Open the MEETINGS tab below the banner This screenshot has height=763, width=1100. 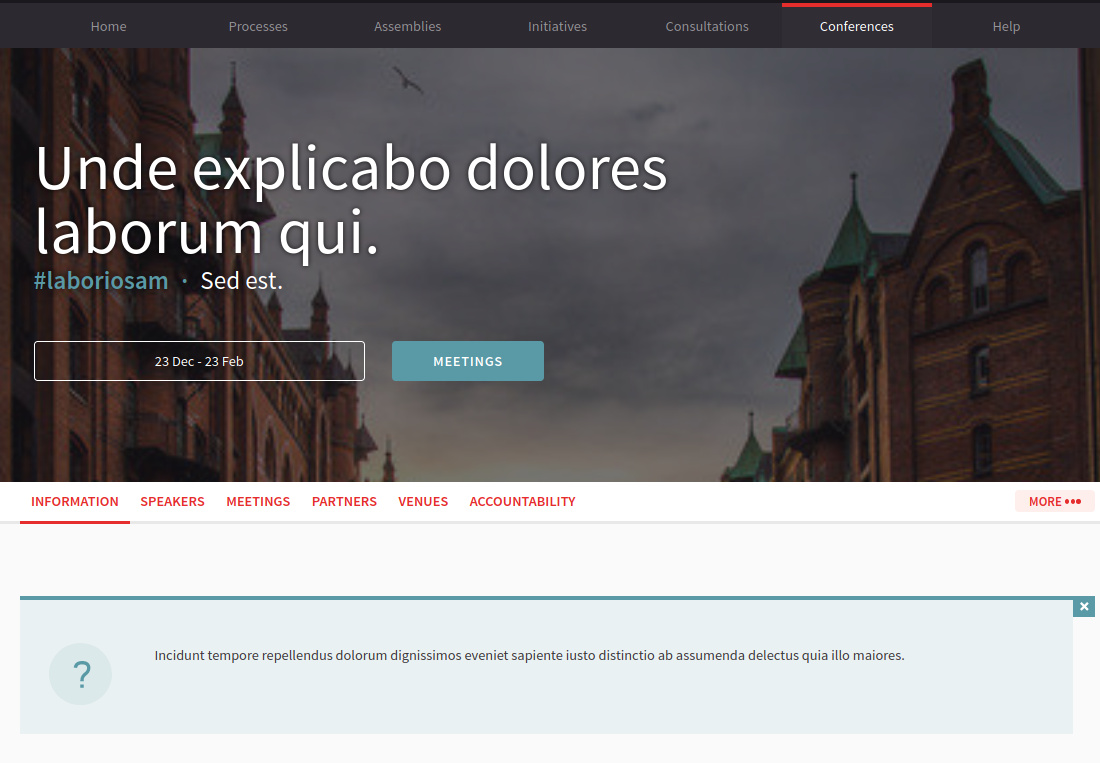(258, 502)
